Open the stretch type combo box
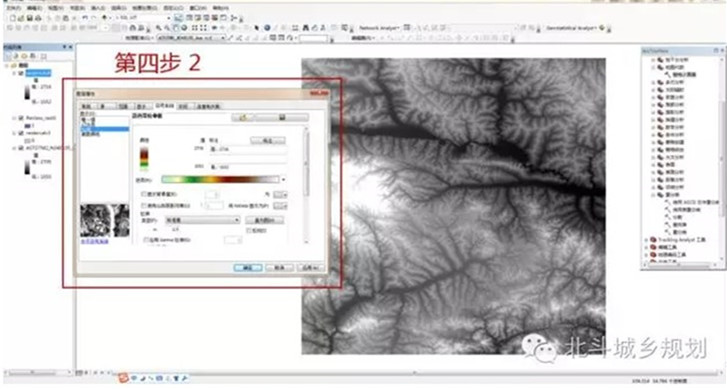The width and height of the screenshot is (727, 390). click(x=203, y=220)
